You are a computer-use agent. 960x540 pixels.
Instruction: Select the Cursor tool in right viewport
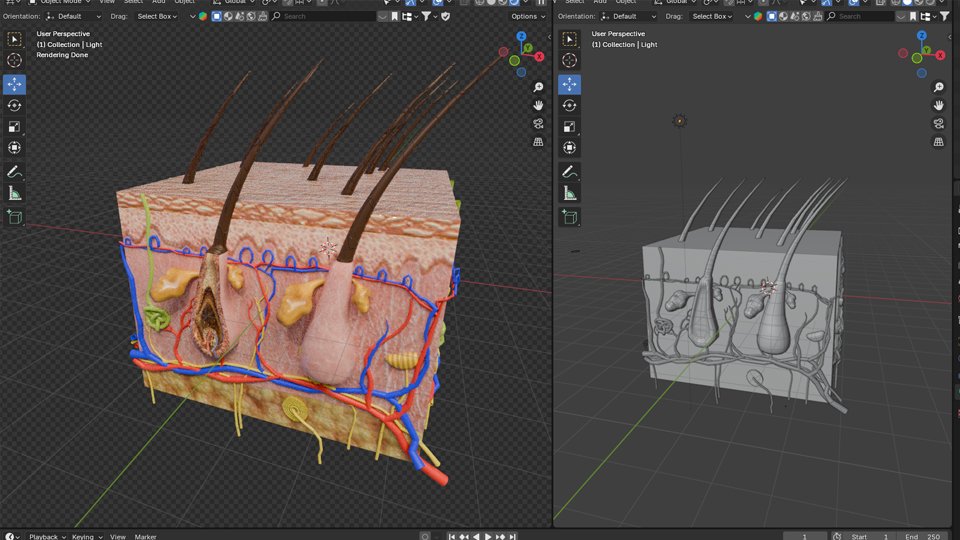pos(569,61)
